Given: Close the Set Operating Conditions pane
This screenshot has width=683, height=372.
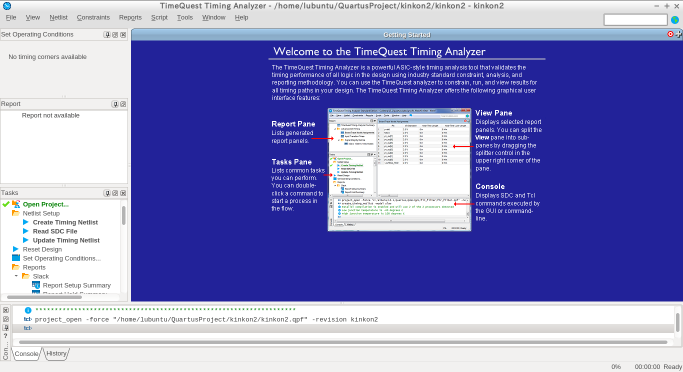Looking at the screenshot, I should tap(123, 35).
